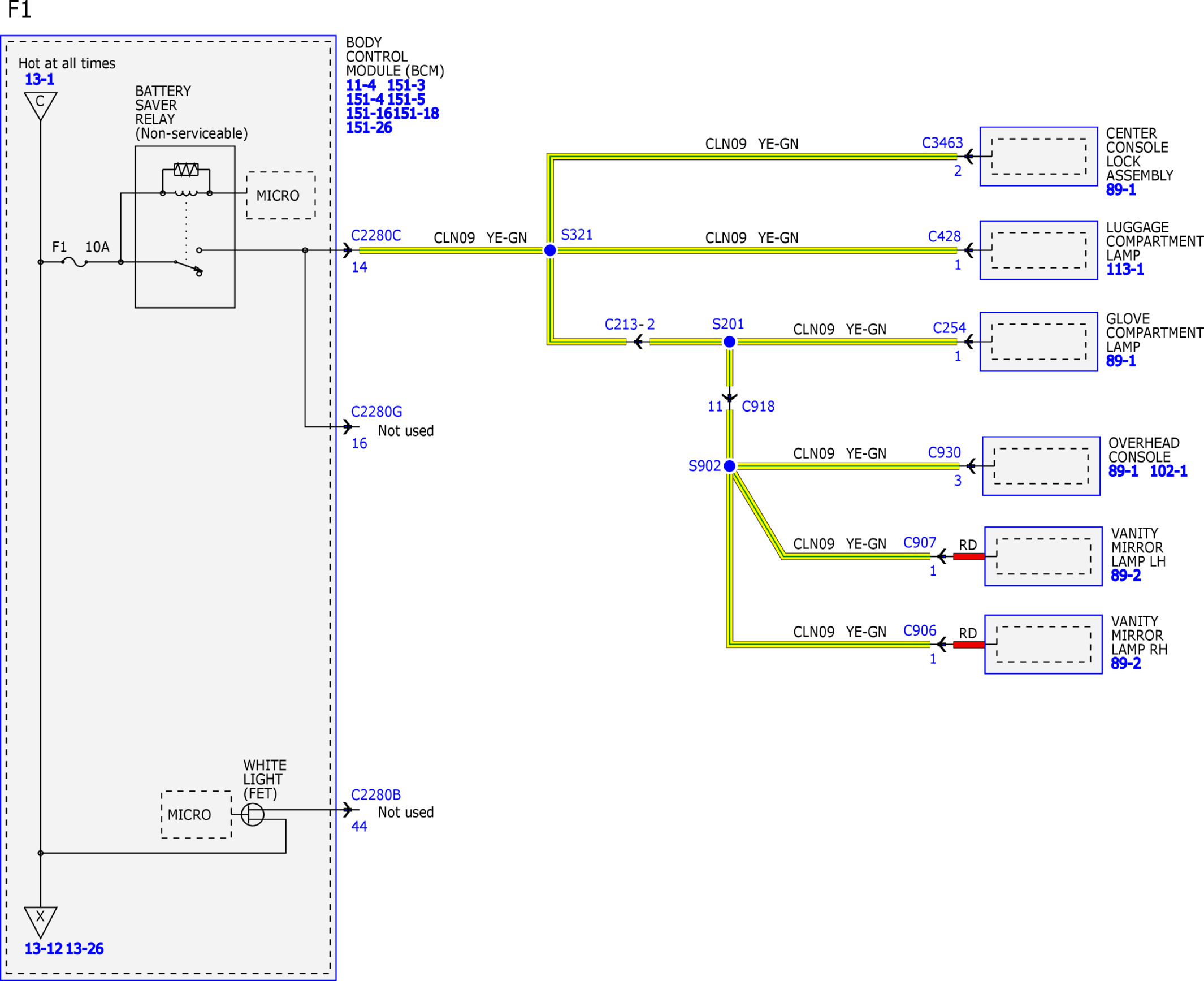The height and width of the screenshot is (981, 1204).
Task: Click the Not used label at pin 44
Action: tap(406, 813)
